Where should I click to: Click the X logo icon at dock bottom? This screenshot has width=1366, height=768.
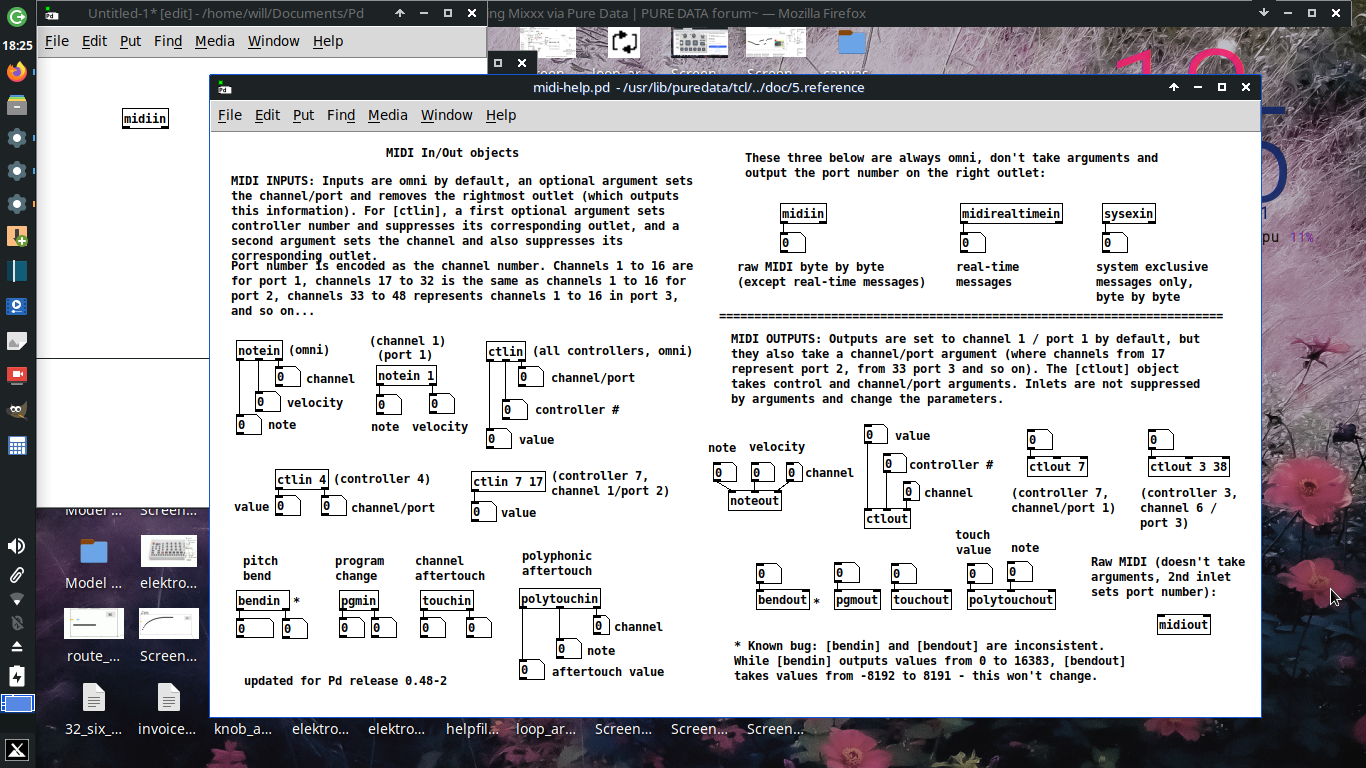17,751
